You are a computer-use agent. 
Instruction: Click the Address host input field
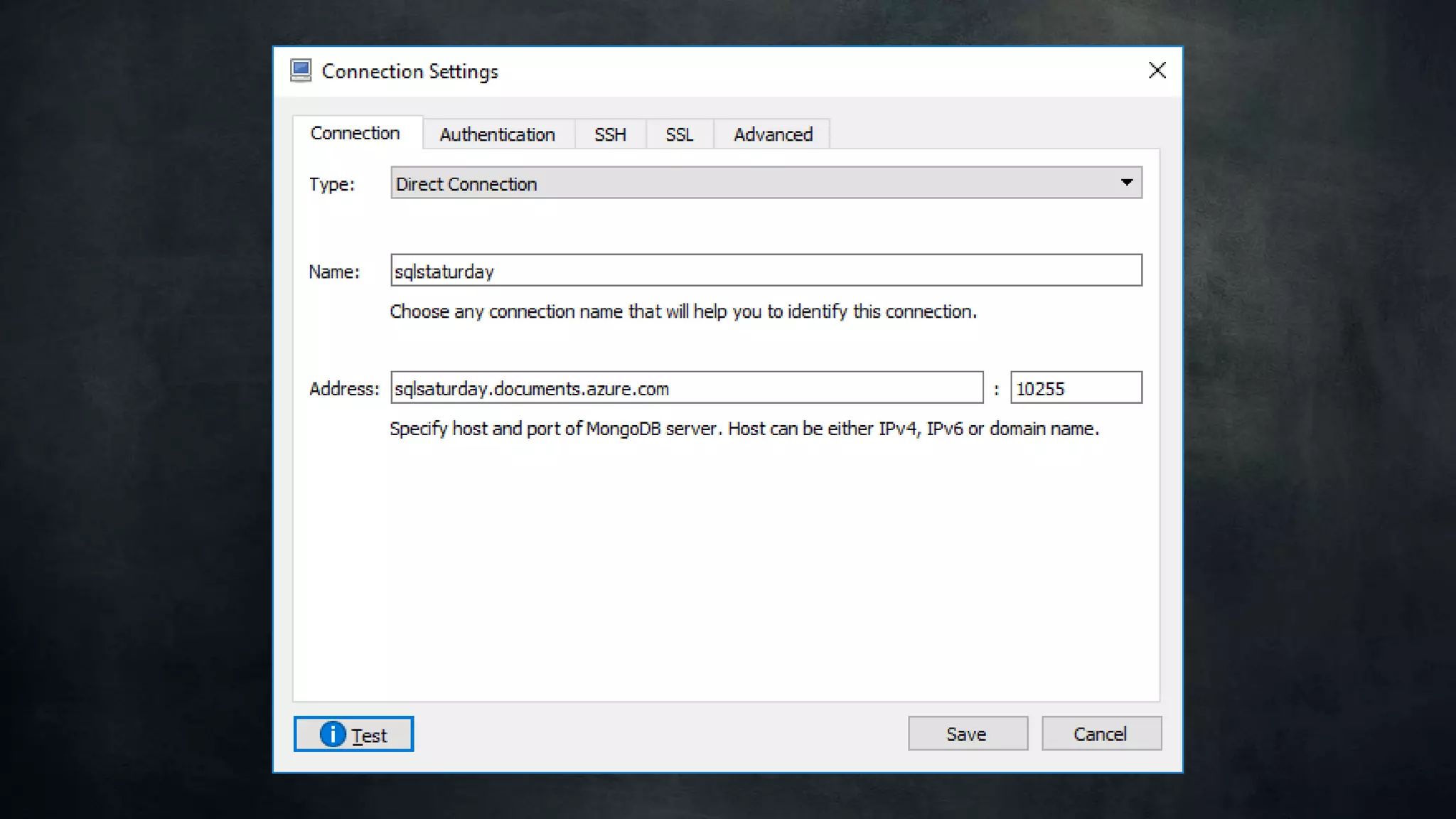[686, 388]
